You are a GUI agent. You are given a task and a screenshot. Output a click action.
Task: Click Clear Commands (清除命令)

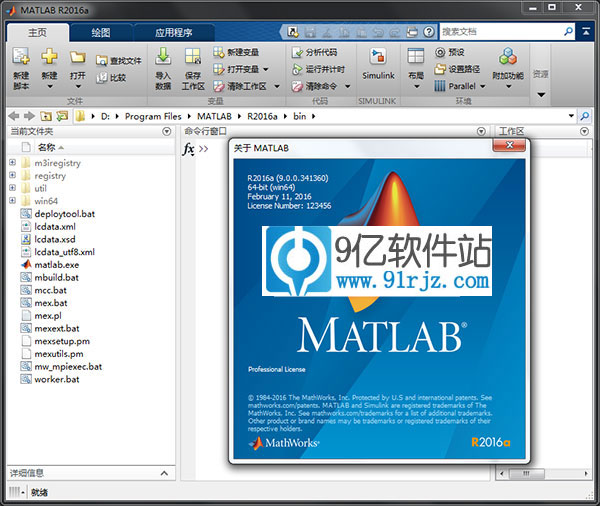(315, 86)
